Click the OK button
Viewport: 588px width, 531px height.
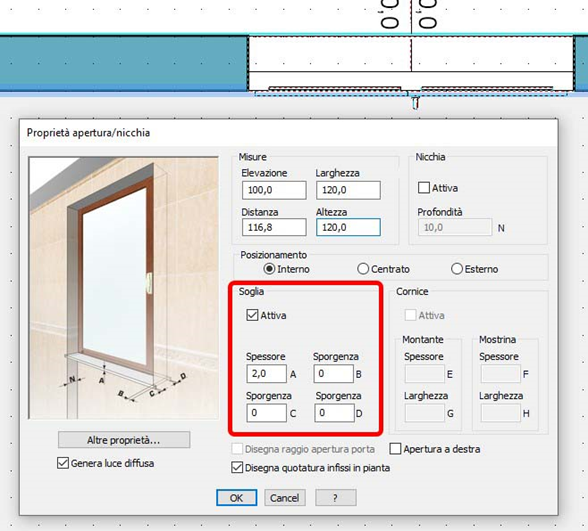[x=237, y=498]
